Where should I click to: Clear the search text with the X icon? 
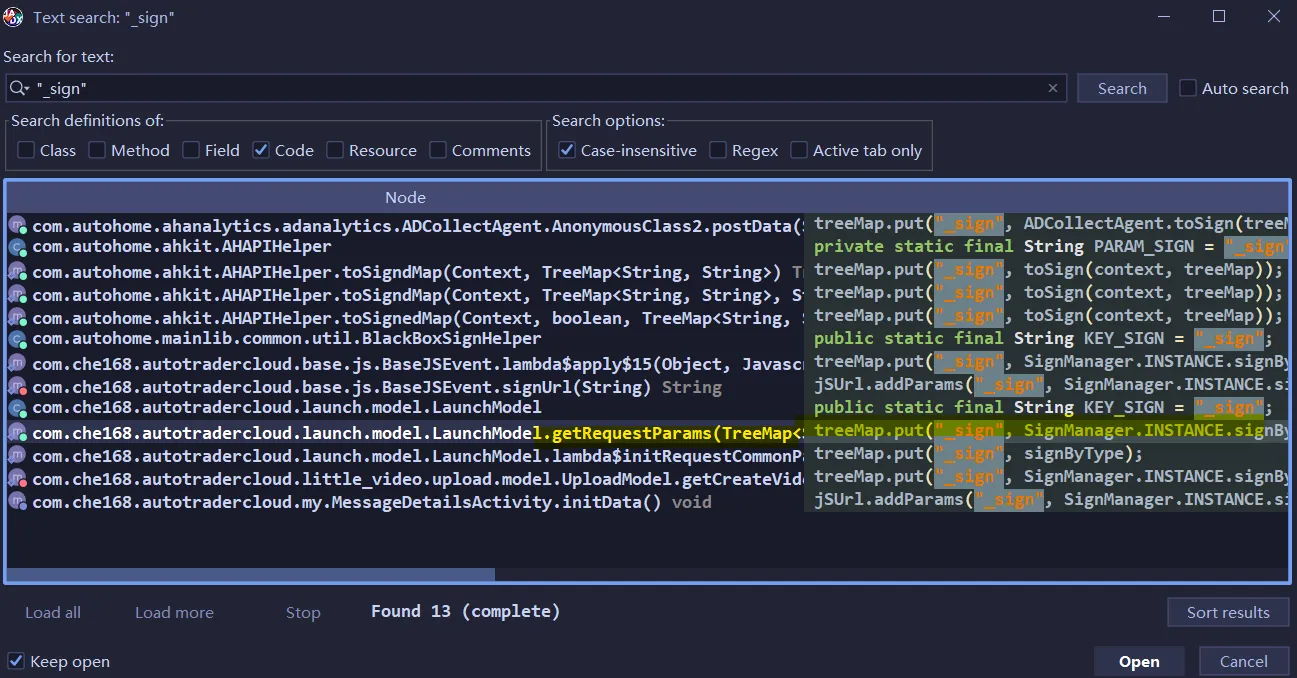click(x=1052, y=88)
